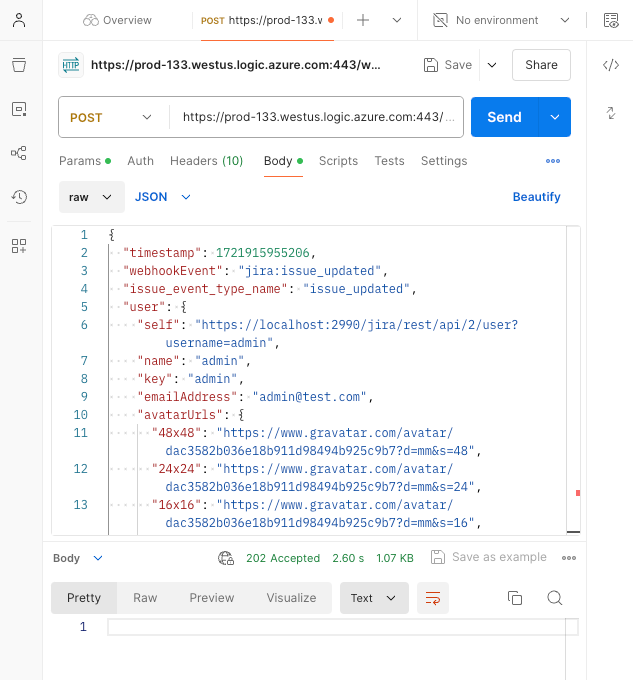
Task: Open the response more options dots
Action: [569, 558]
